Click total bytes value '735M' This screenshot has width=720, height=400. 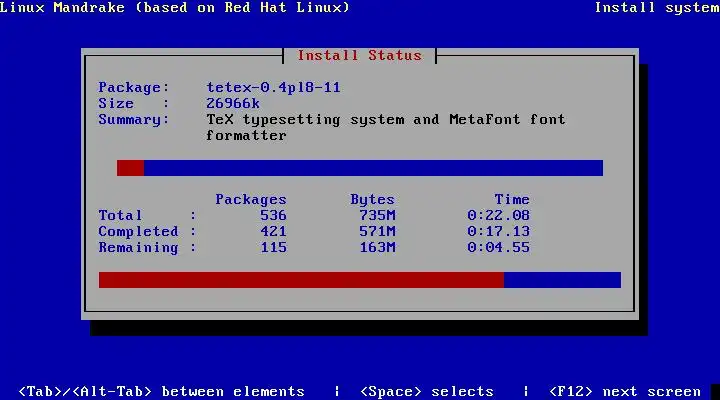tap(377, 215)
